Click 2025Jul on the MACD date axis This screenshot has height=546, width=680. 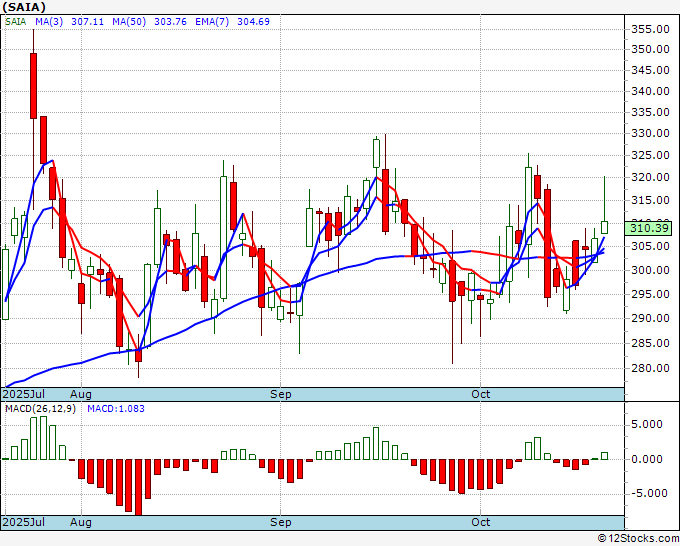[24, 522]
